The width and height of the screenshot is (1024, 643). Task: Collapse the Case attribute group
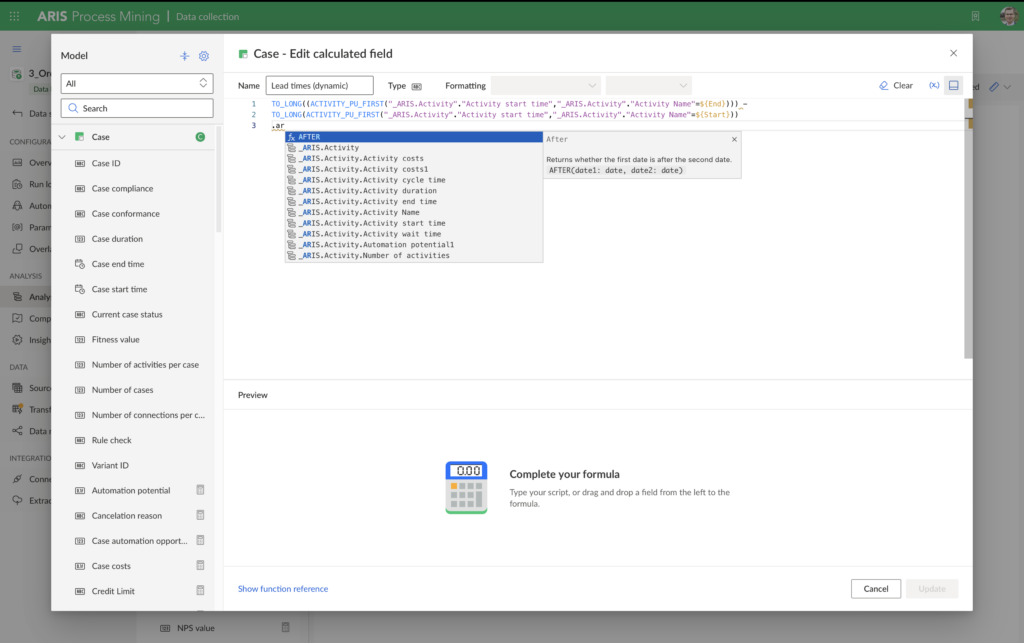point(61,136)
